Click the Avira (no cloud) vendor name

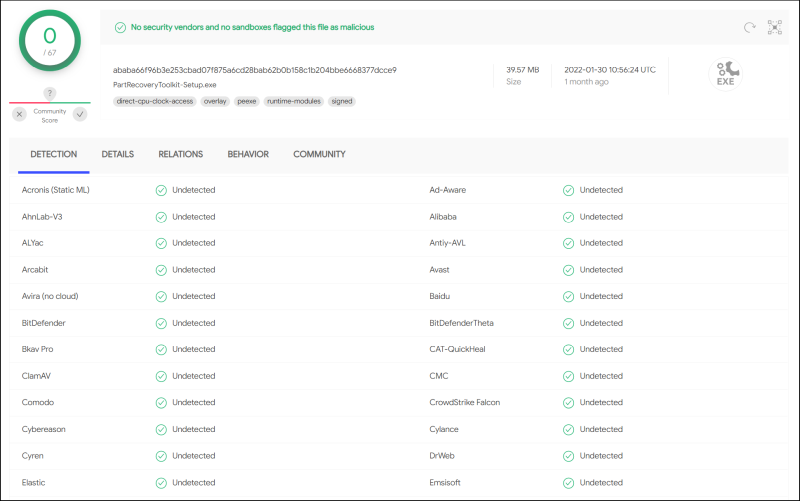click(x=50, y=296)
